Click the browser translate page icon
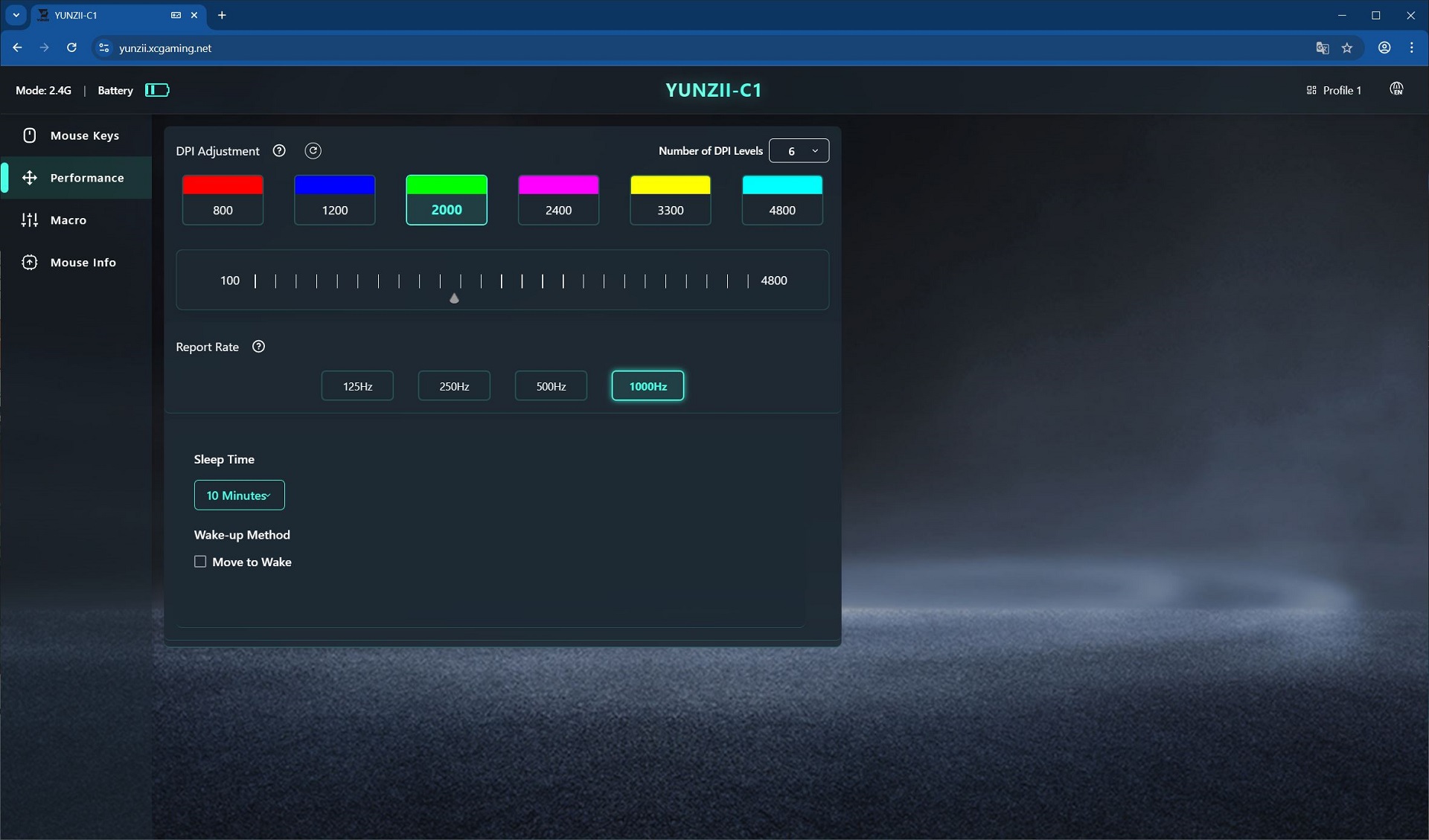 tap(1322, 48)
